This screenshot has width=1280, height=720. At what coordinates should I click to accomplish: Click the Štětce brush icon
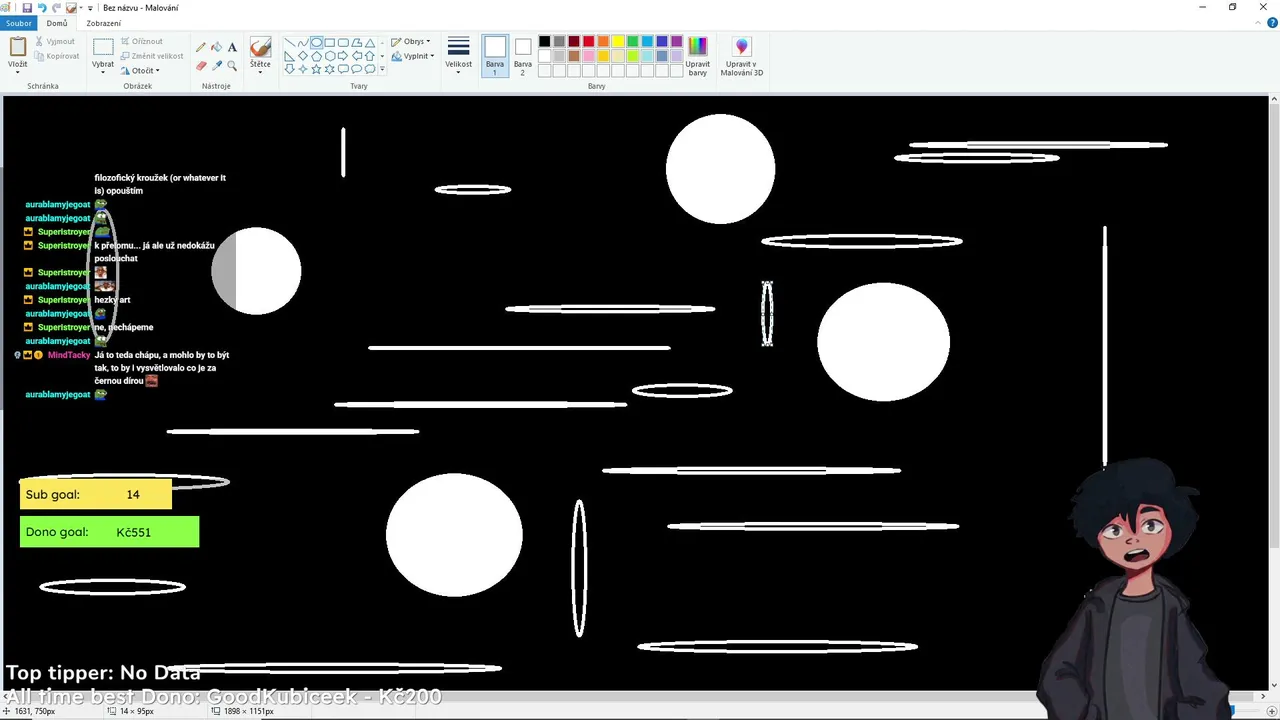[x=260, y=48]
